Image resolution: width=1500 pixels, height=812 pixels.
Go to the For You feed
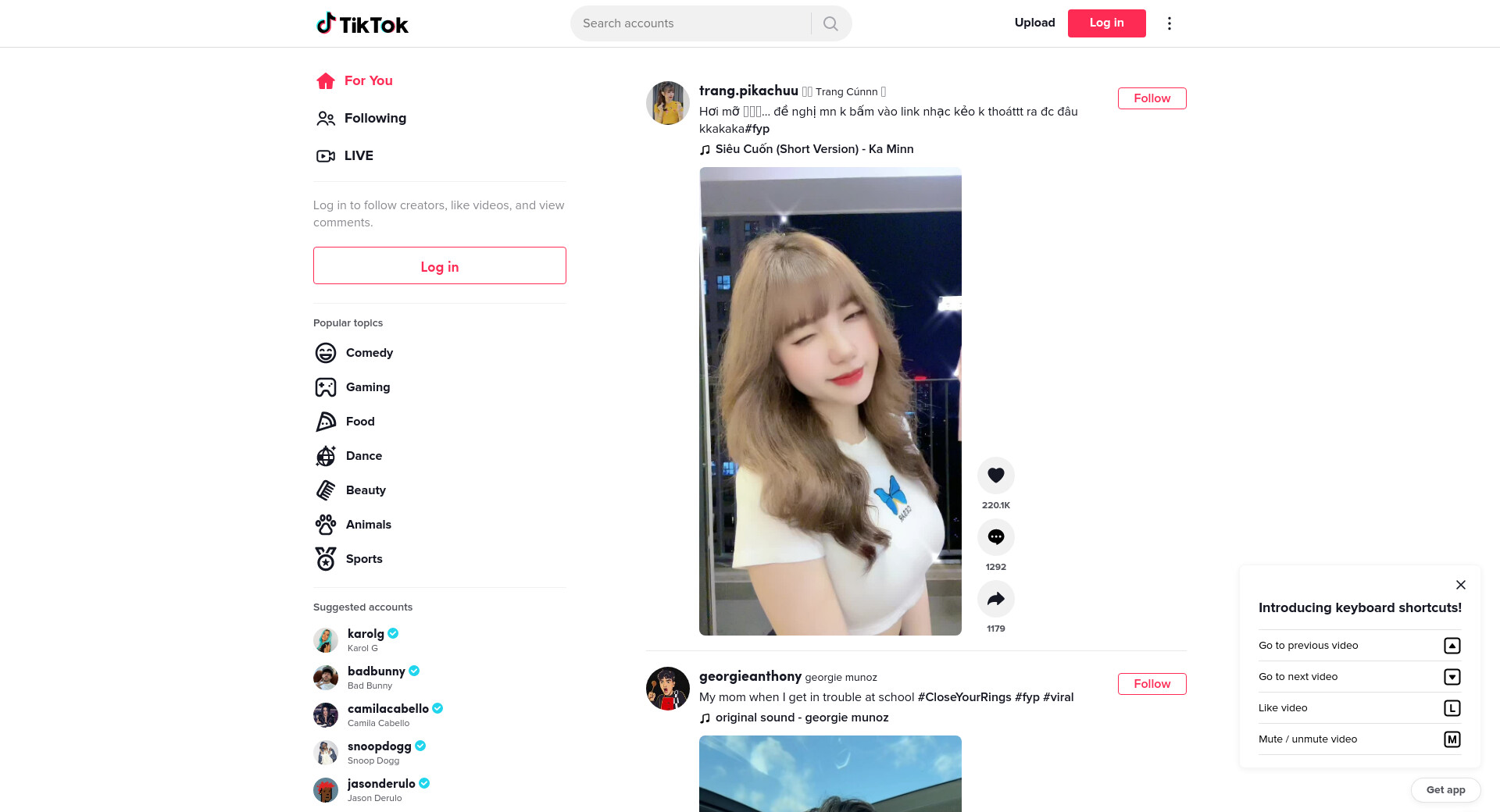click(368, 80)
